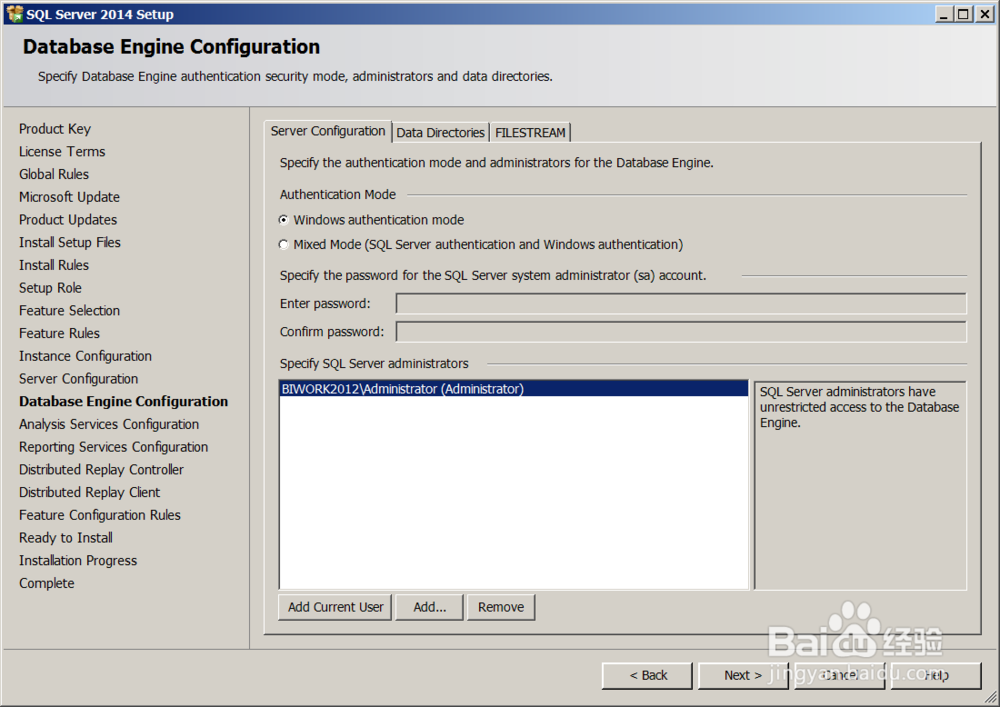Switch to the Server Configuration tab
Screen dimensions: 1000x707
328,131
